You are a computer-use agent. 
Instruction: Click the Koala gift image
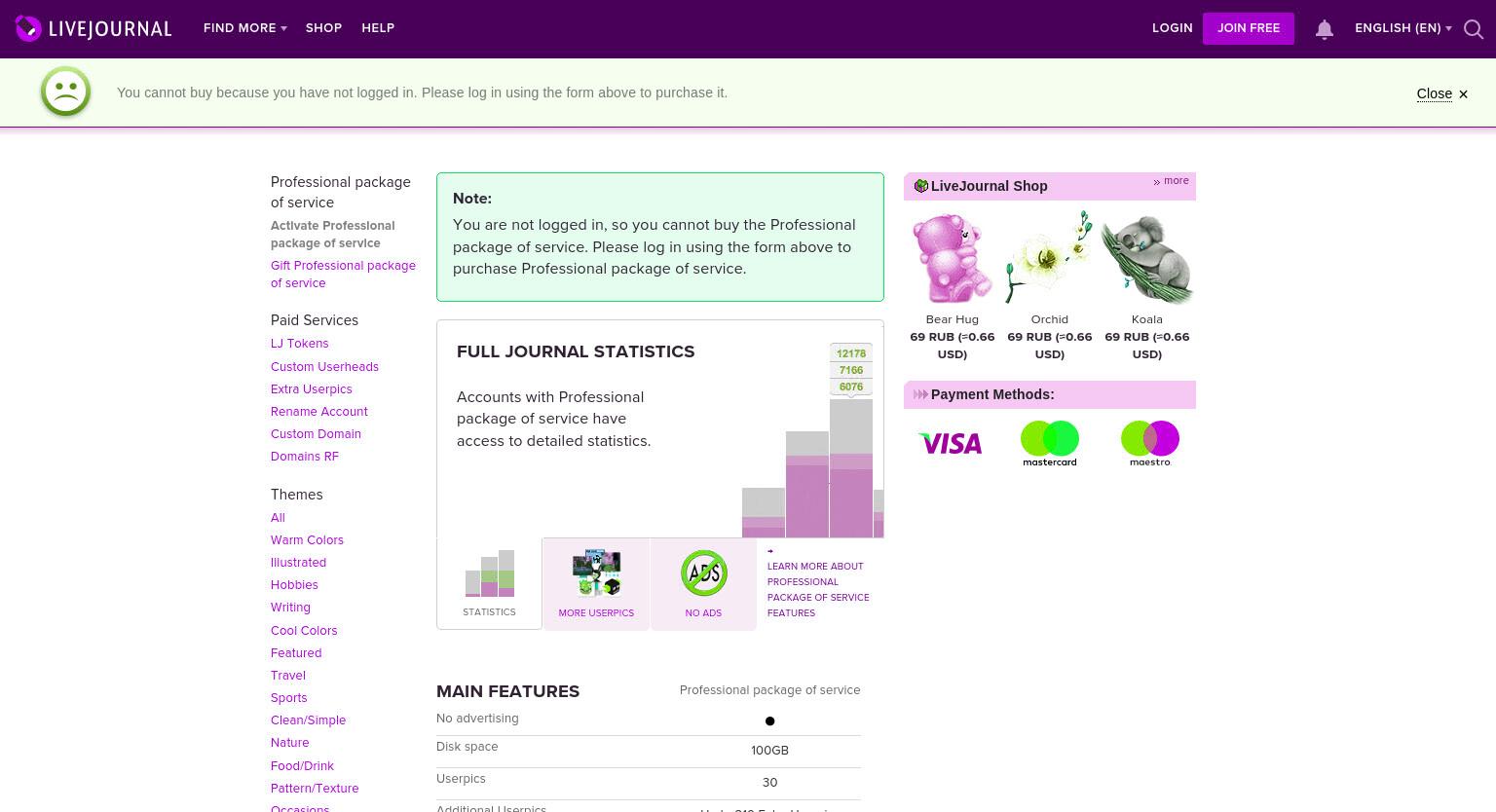(1147, 260)
